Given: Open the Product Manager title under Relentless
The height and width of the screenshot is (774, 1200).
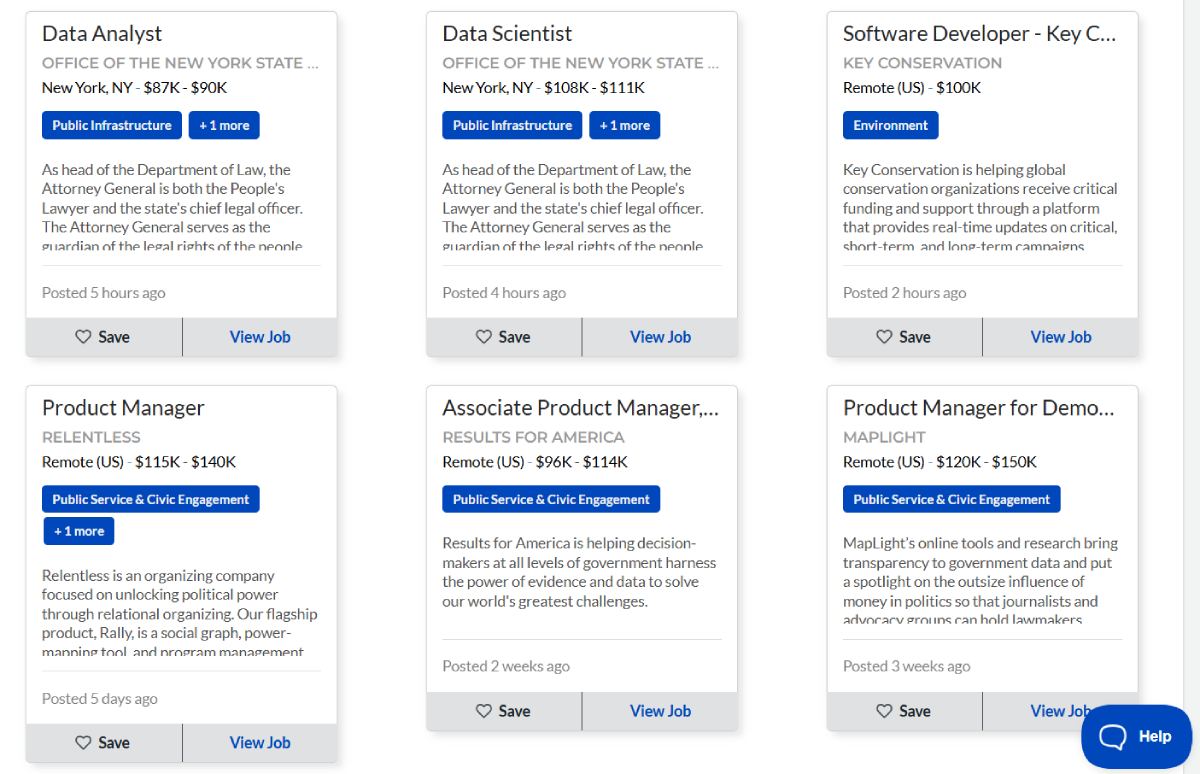Looking at the screenshot, I should click(x=123, y=407).
